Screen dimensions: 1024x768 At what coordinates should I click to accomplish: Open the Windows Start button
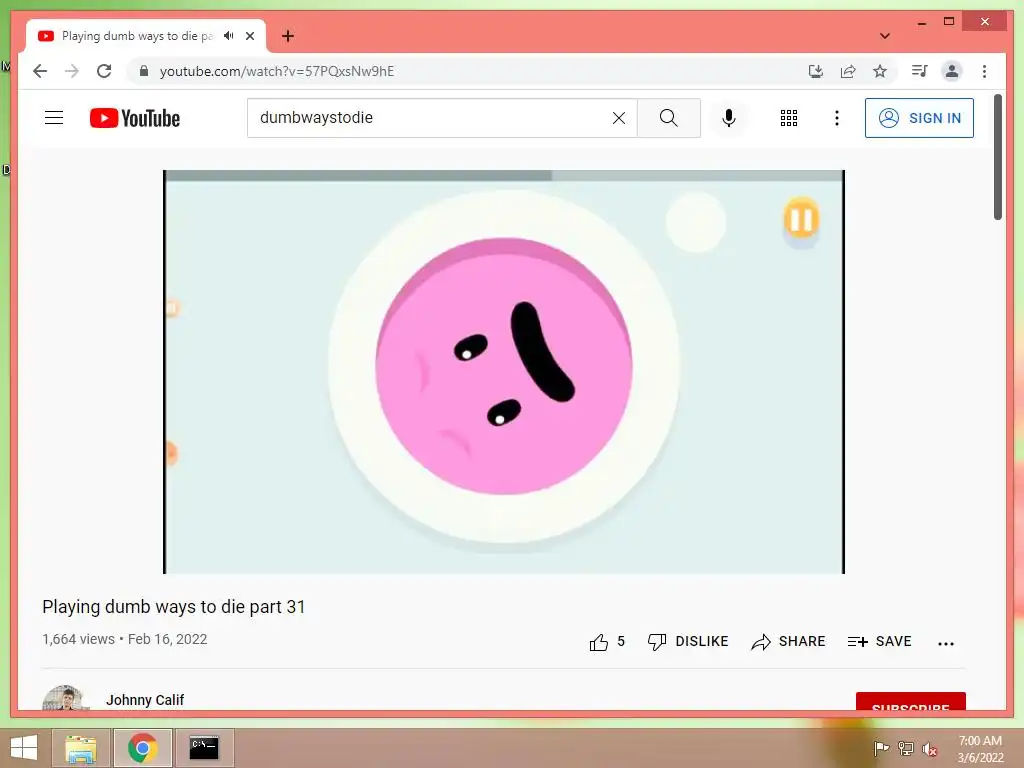coord(24,748)
